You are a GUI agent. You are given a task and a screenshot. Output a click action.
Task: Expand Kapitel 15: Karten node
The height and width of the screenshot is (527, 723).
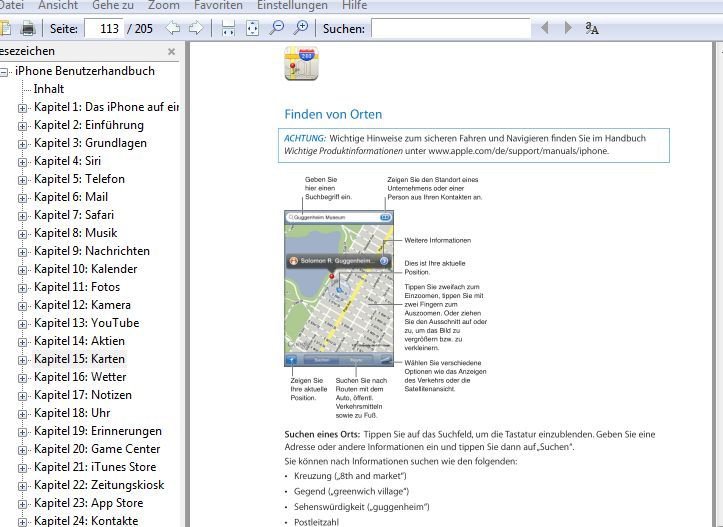[22, 360]
